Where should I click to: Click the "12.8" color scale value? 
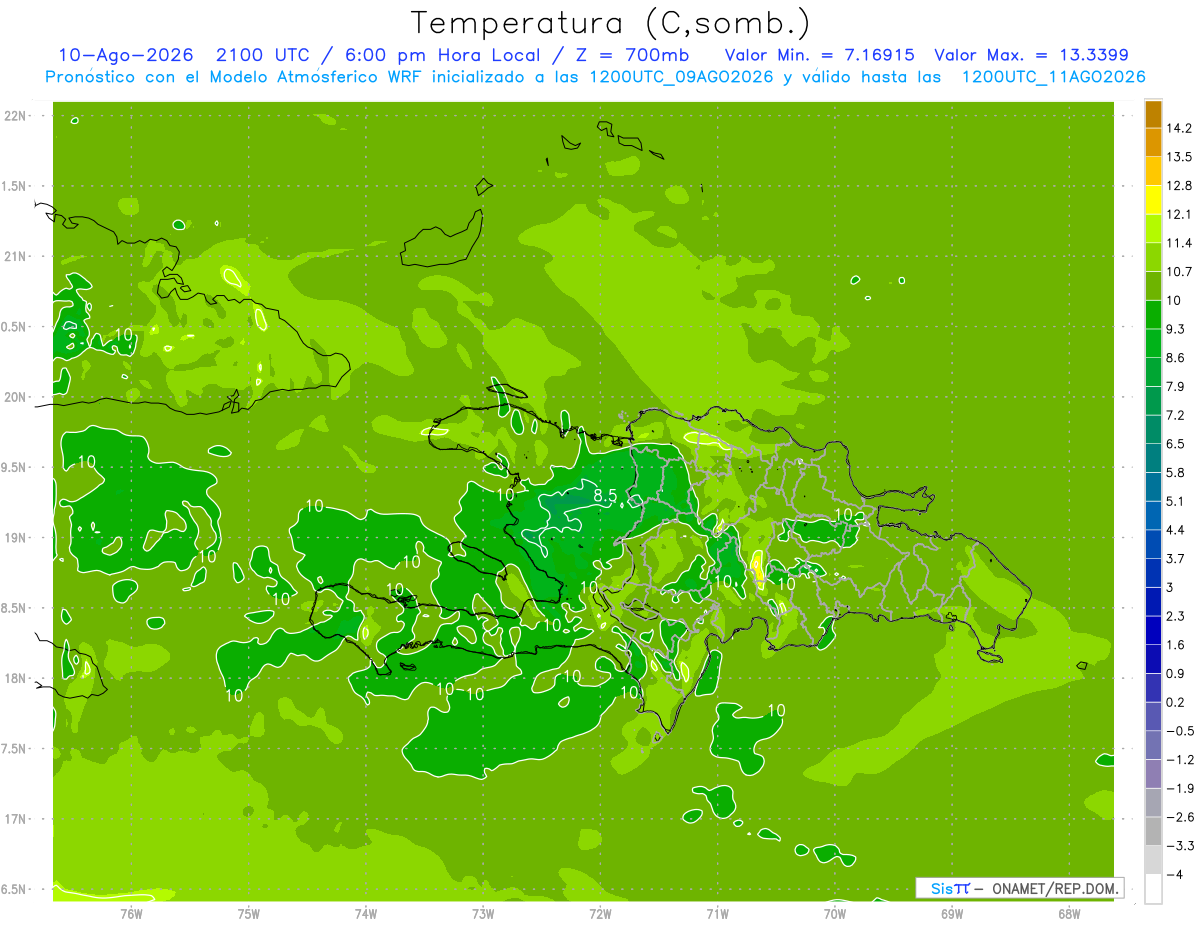1180,185
